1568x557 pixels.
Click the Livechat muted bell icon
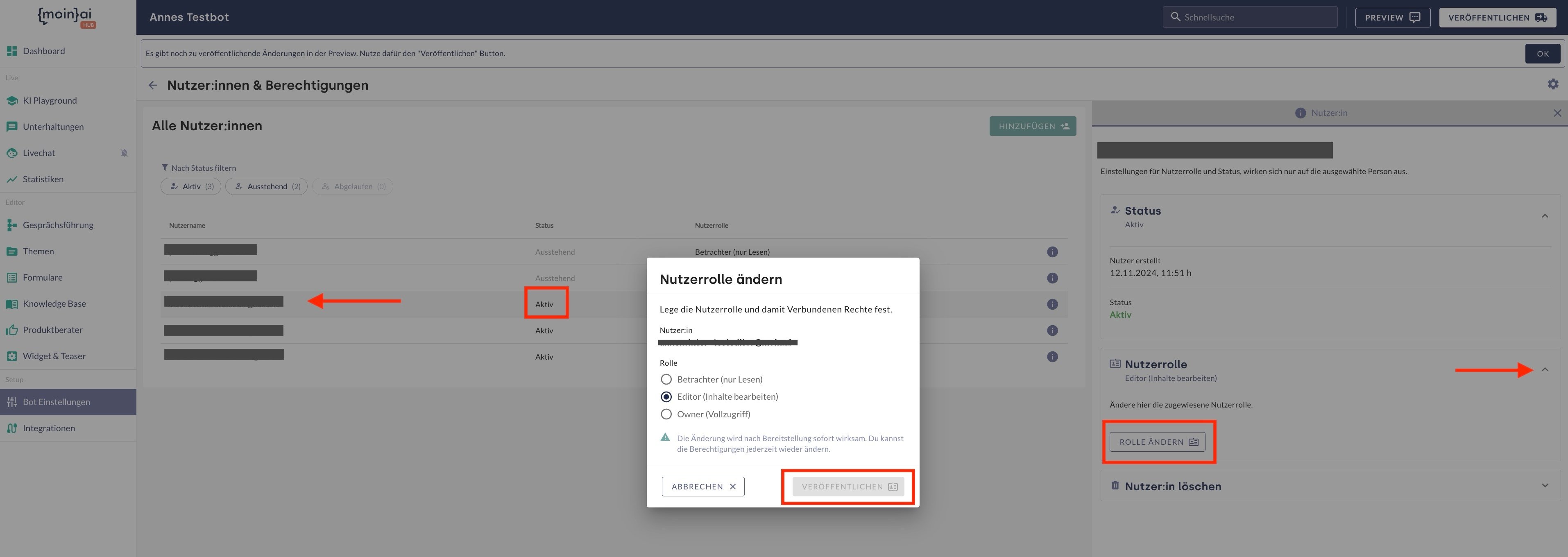point(124,153)
